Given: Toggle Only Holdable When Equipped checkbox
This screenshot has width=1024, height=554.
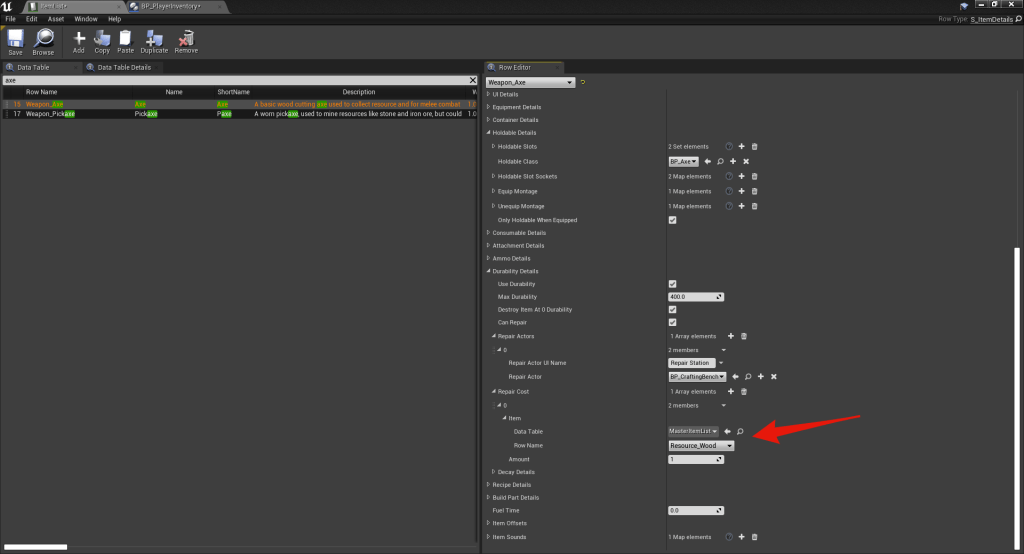Looking at the screenshot, I should pyautogui.click(x=672, y=220).
